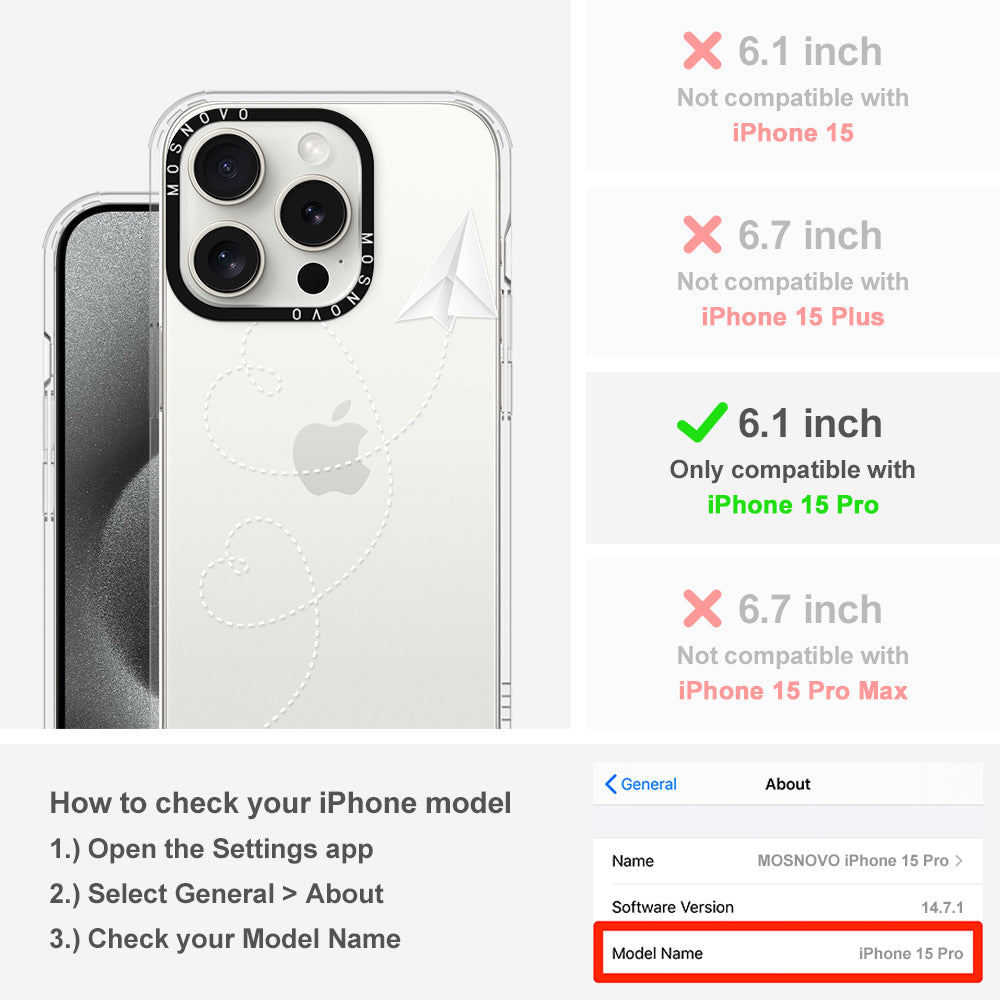Screen dimensions: 1000x1000
Task: Click the Software Version row
Action: 788,907
